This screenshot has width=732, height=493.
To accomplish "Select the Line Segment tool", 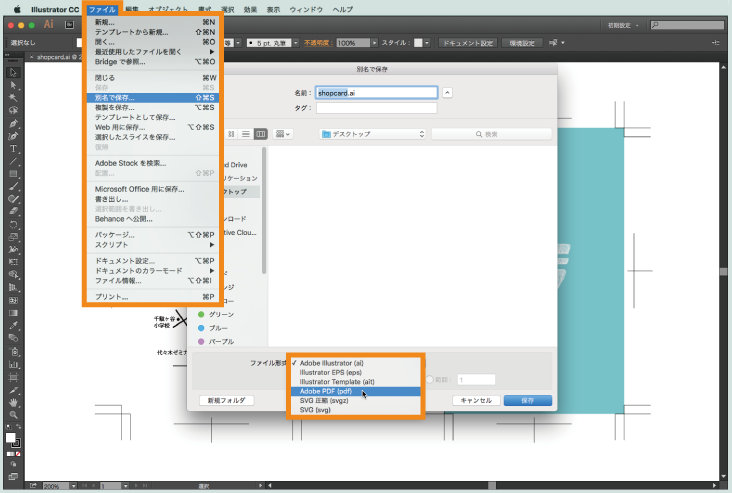I will 13,162.
